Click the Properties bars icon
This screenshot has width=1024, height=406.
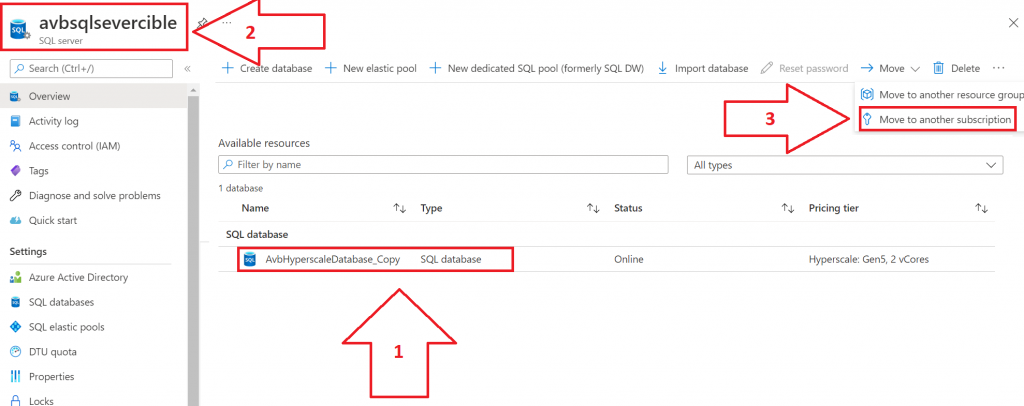click(x=16, y=377)
